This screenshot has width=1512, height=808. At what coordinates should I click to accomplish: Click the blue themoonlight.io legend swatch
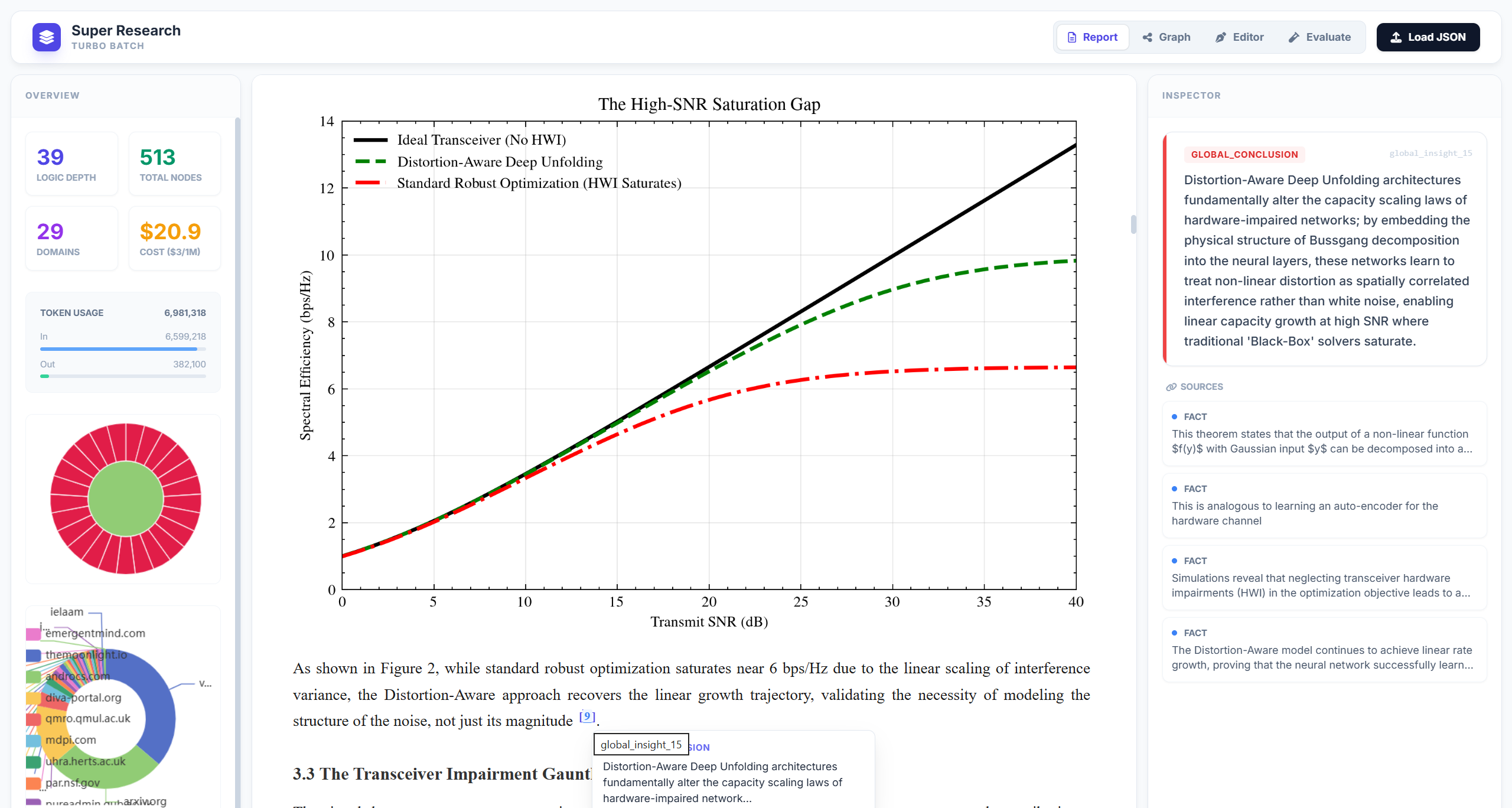tap(34, 655)
